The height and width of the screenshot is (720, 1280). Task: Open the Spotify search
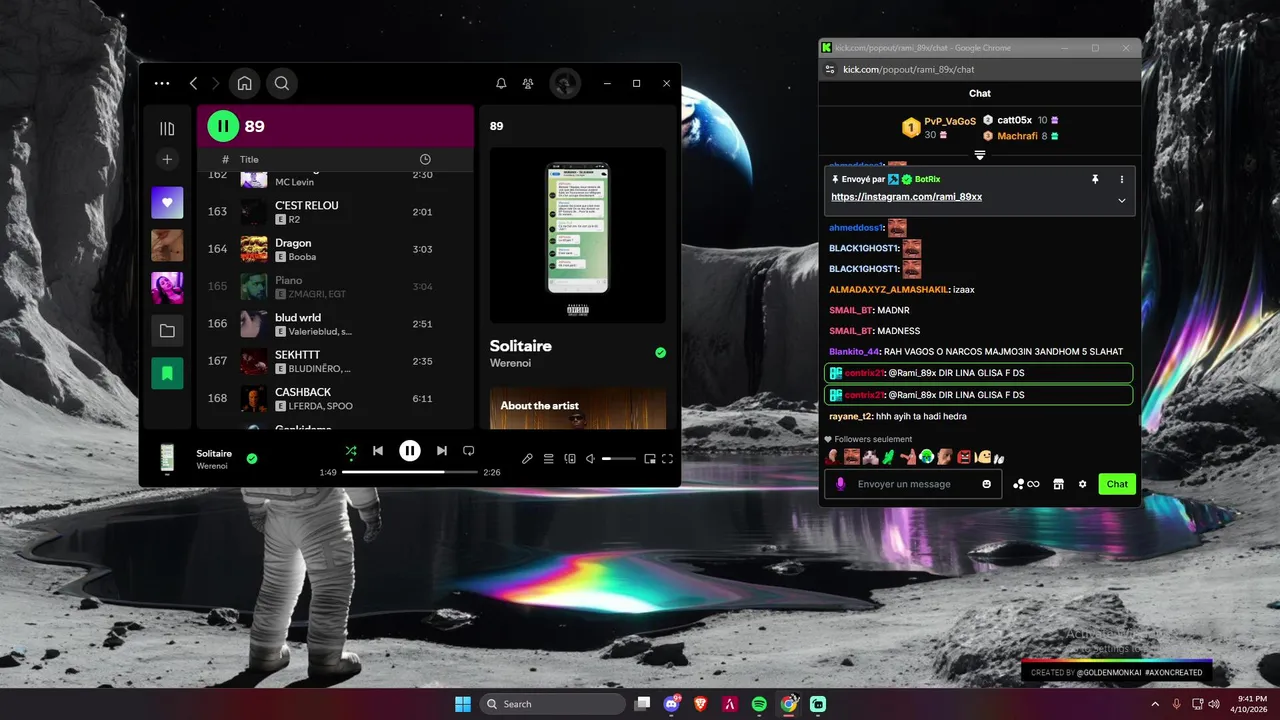coord(282,84)
